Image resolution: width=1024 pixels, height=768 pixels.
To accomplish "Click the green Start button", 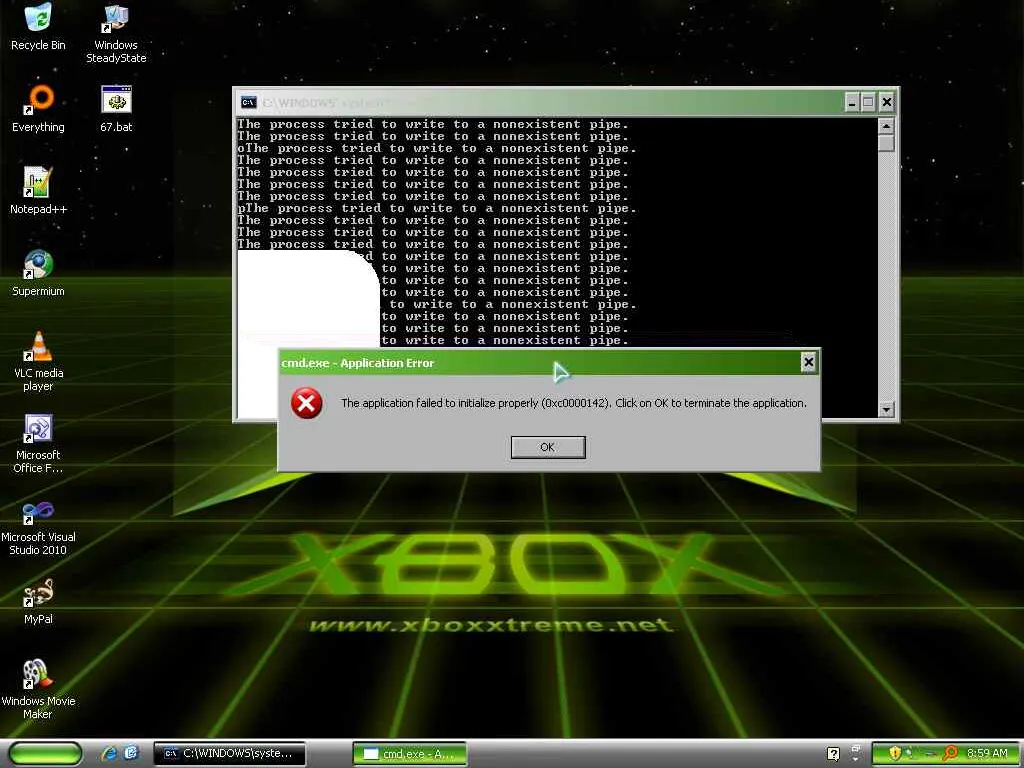I will tap(46, 754).
